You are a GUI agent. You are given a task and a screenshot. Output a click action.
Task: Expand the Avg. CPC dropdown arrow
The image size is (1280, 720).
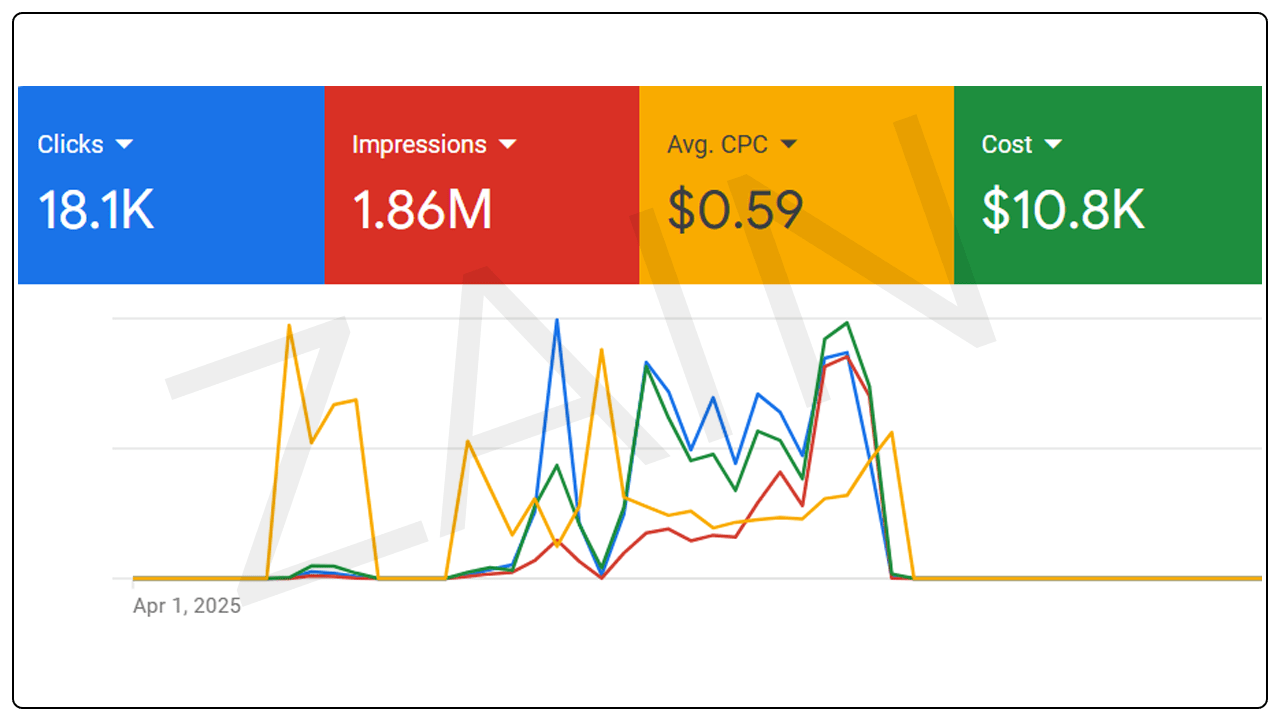(788, 145)
